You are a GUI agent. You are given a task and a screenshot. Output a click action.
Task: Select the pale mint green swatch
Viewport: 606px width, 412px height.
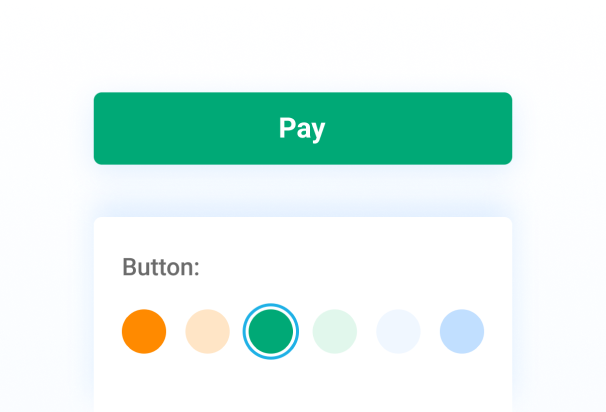tap(334, 331)
